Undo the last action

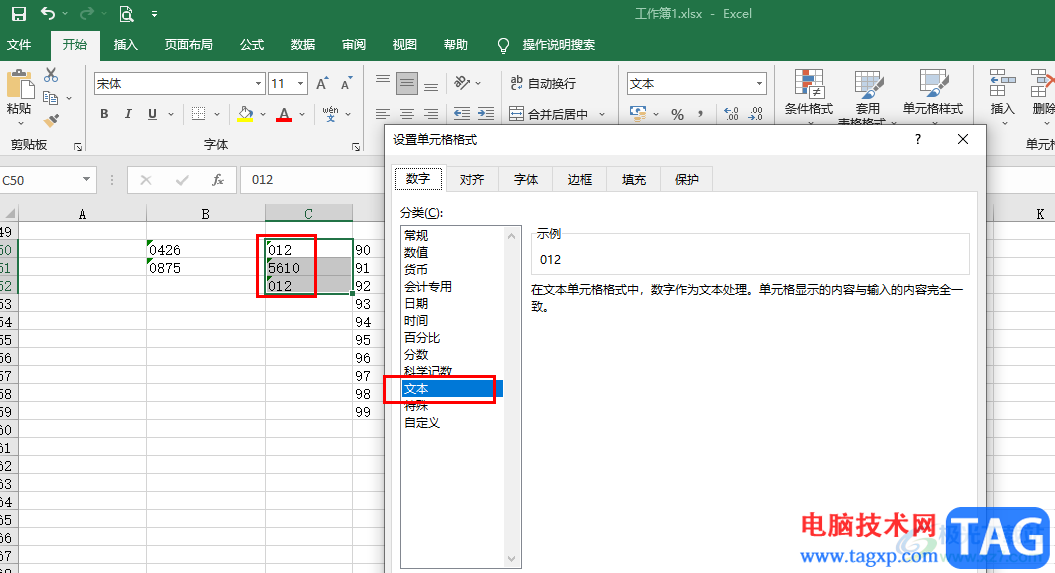click(x=48, y=13)
